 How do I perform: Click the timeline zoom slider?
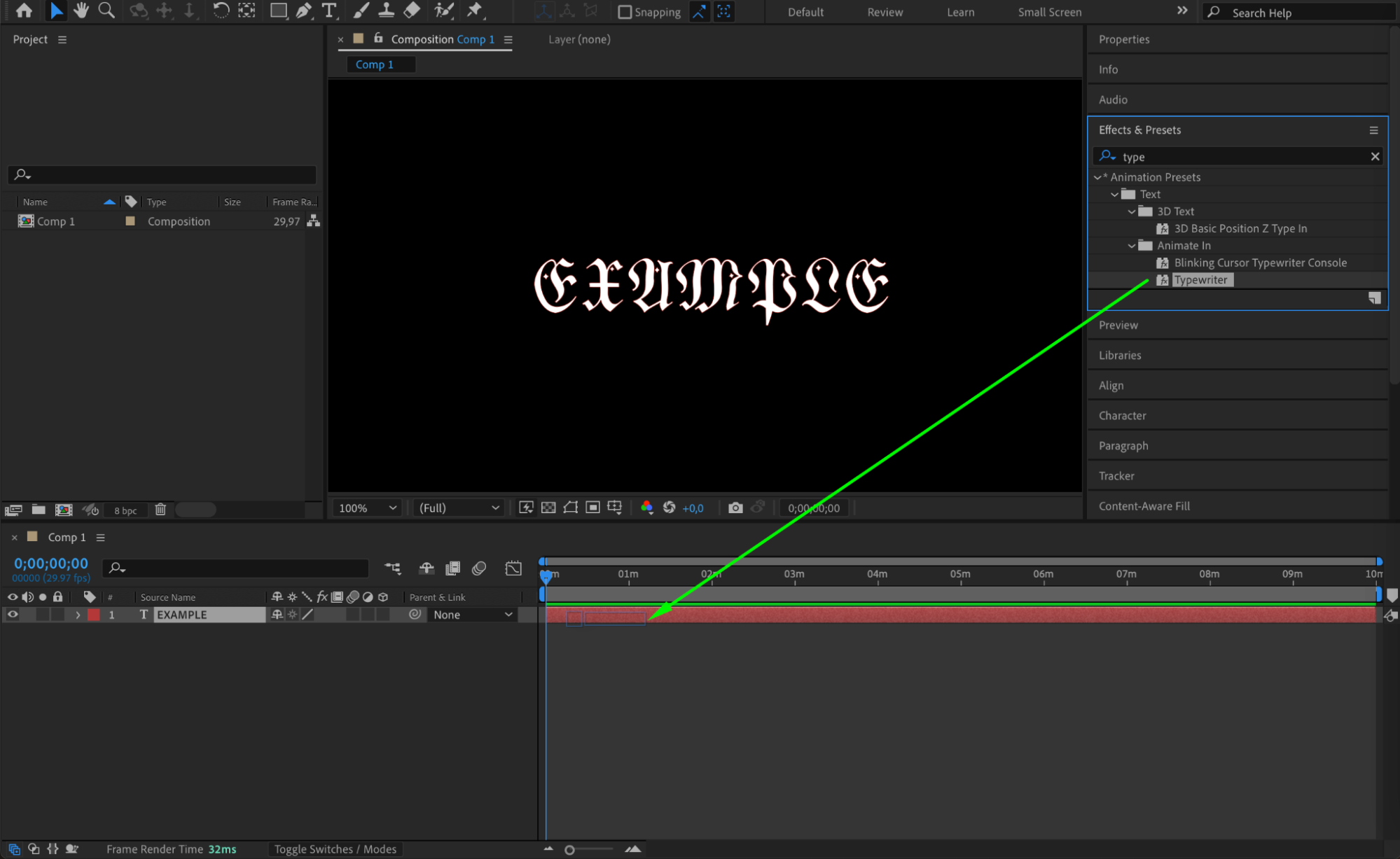pos(570,849)
